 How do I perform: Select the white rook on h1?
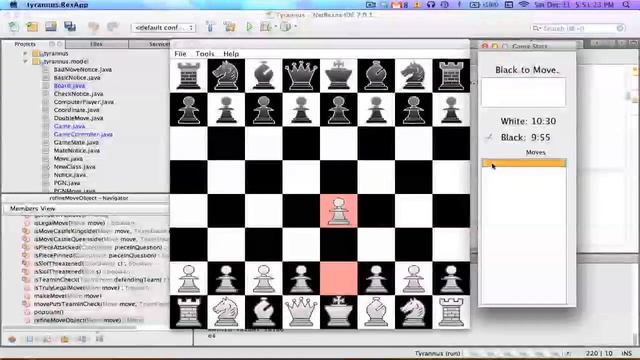[451, 312]
